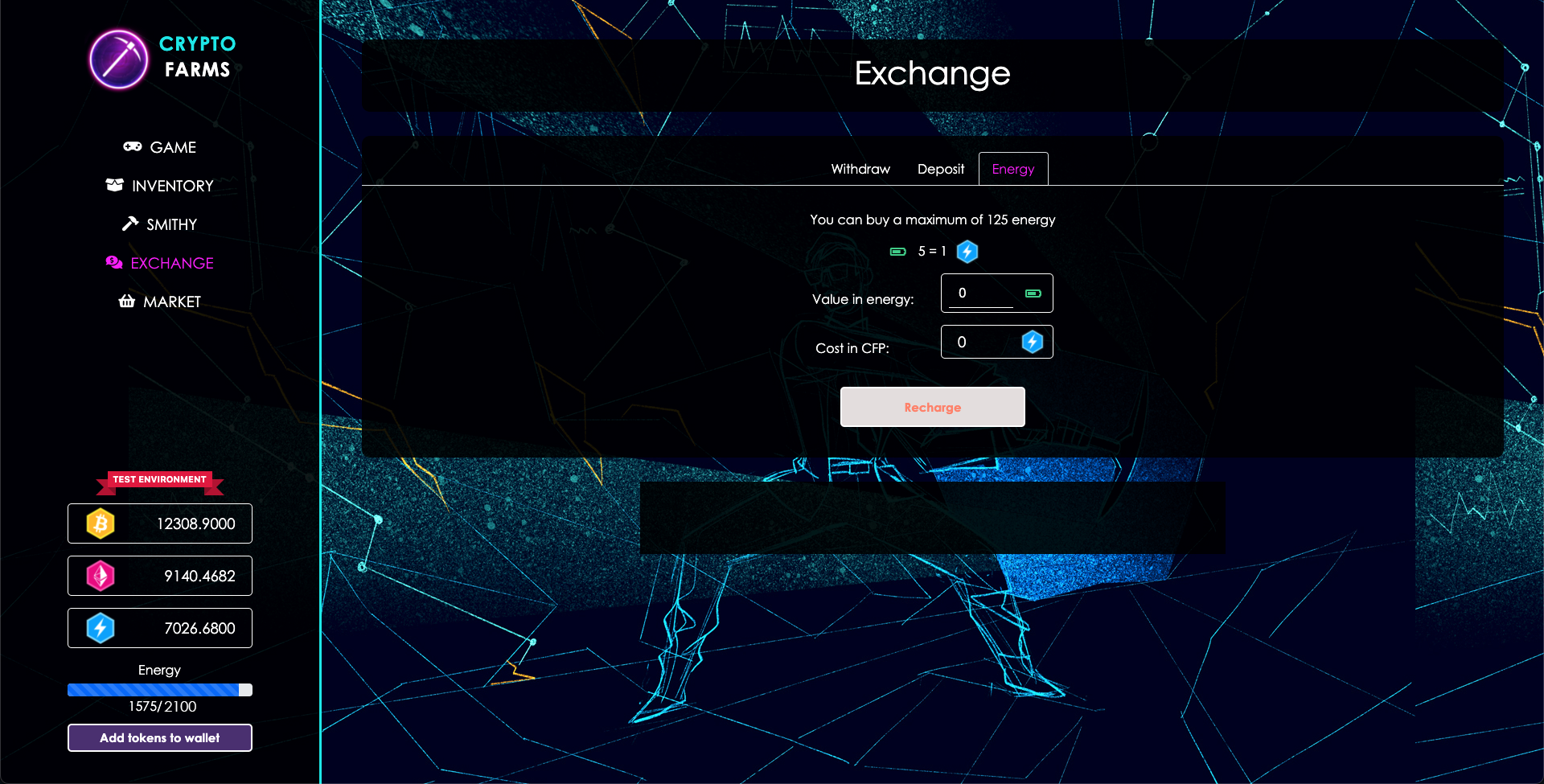Screen dimensions: 1544x784
Task: Click the 'Cost in CFP:' label
Action: 852,348
